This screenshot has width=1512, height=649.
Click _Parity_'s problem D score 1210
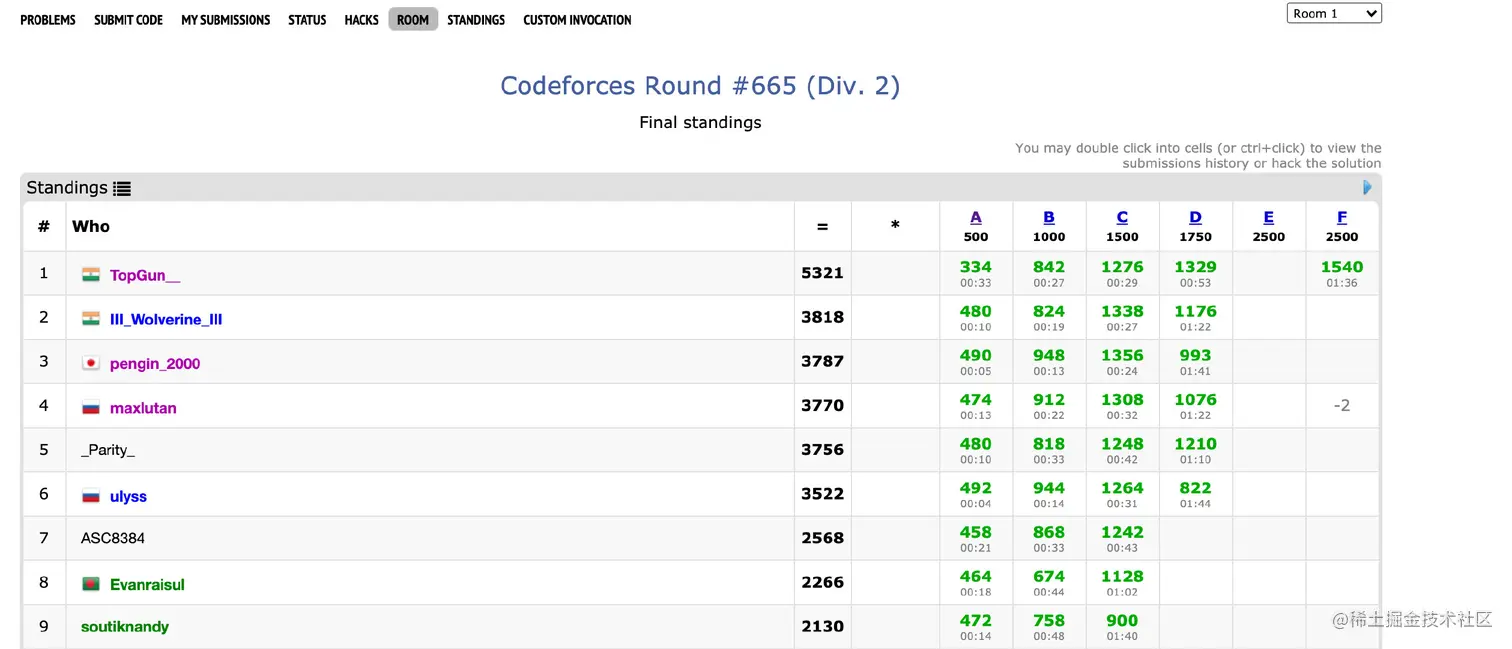[1195, 444]
